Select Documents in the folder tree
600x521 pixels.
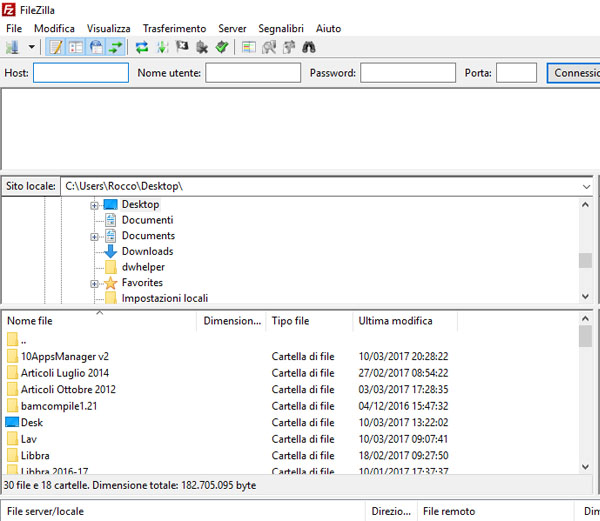[148, 236]
